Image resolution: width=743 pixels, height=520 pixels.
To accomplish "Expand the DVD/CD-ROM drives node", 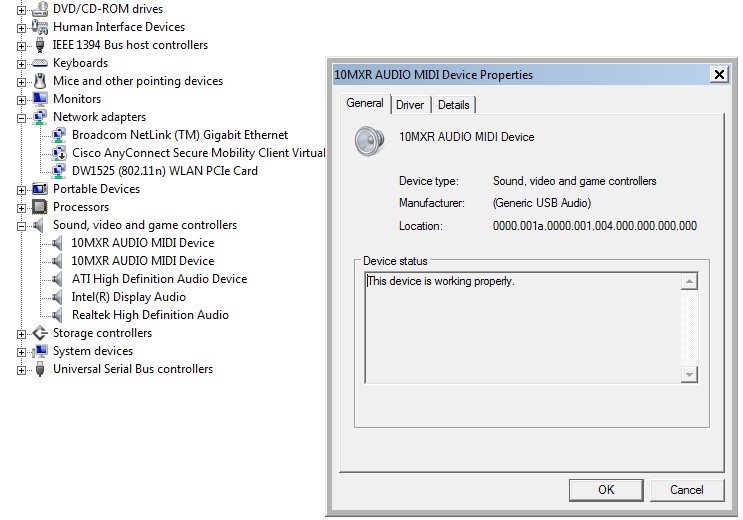I will 21,10.
